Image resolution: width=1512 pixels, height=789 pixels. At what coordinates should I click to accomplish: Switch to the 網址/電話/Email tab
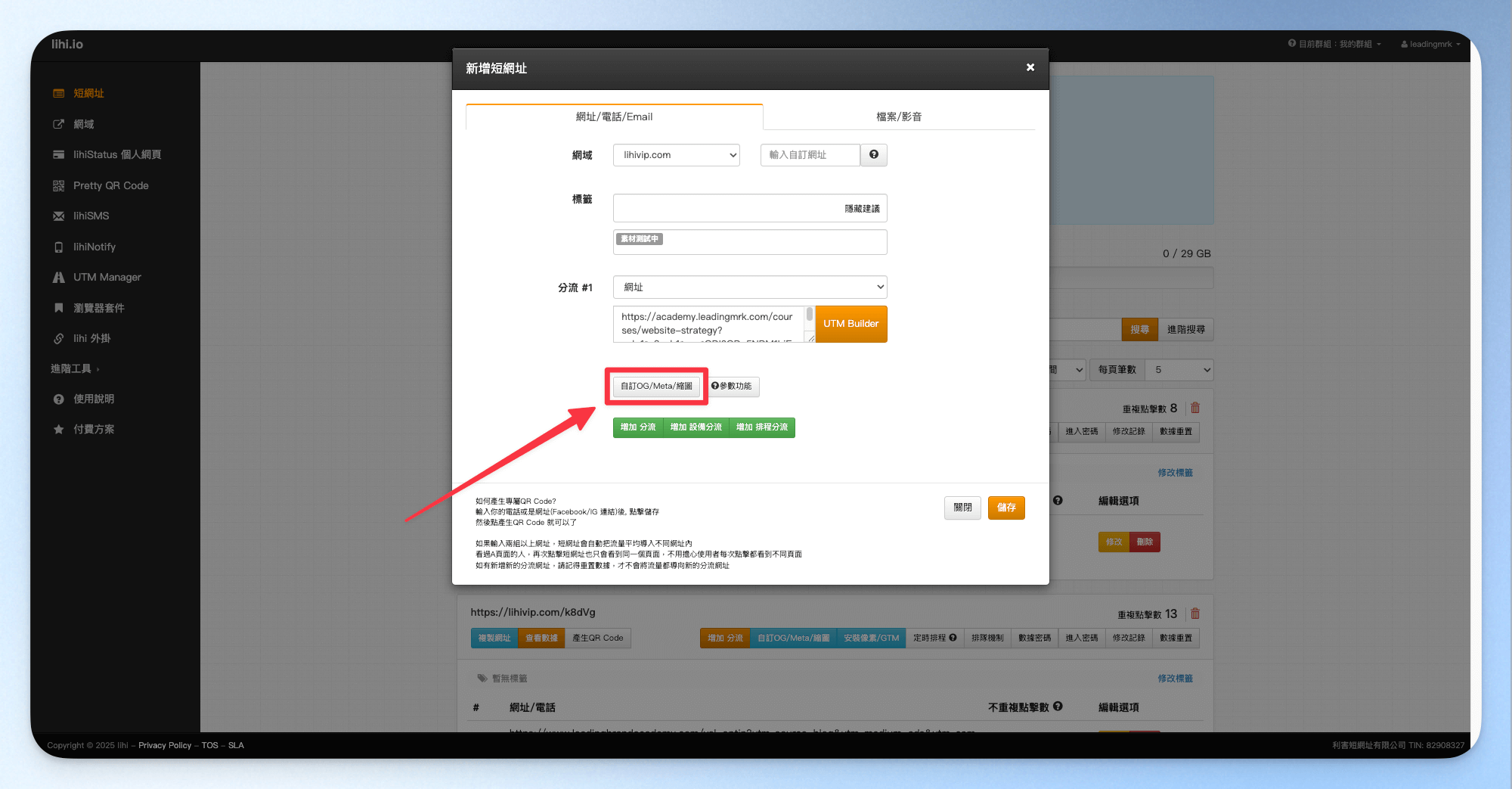pyautogui.click(x=614, y=116)
